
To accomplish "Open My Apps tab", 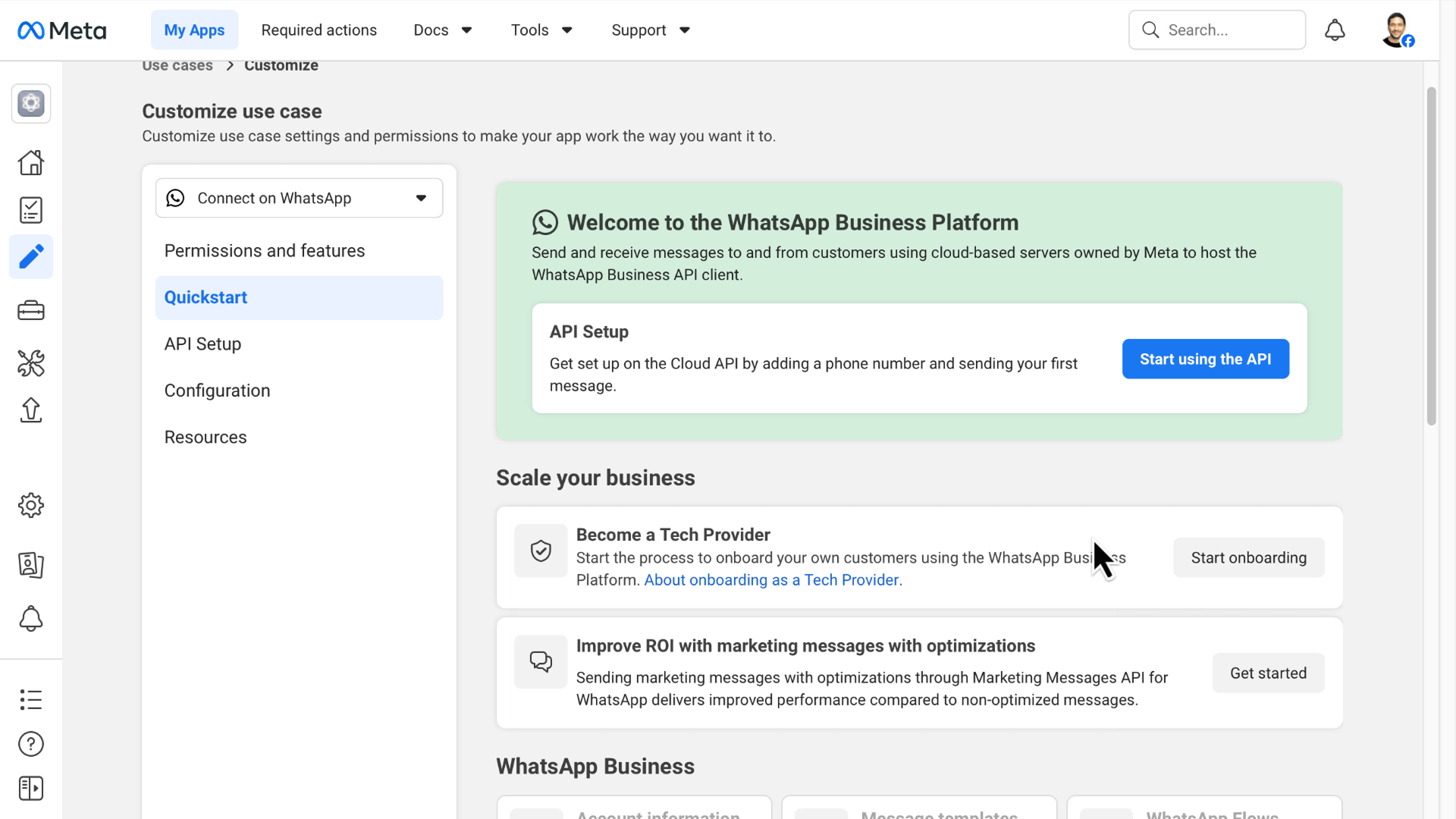I will click(194, 30).
